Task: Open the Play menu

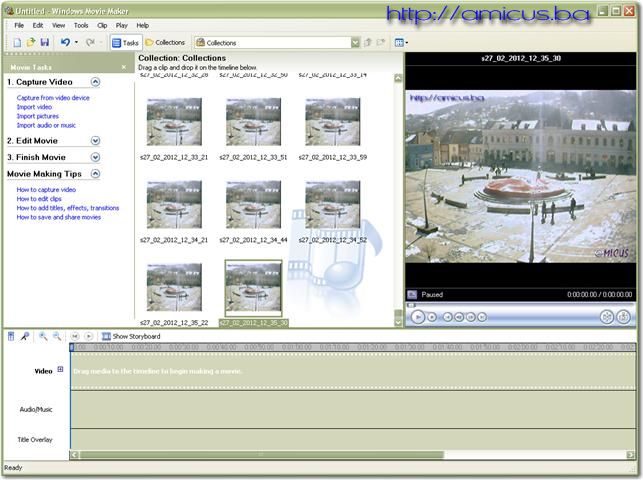Action: (121, 25)
